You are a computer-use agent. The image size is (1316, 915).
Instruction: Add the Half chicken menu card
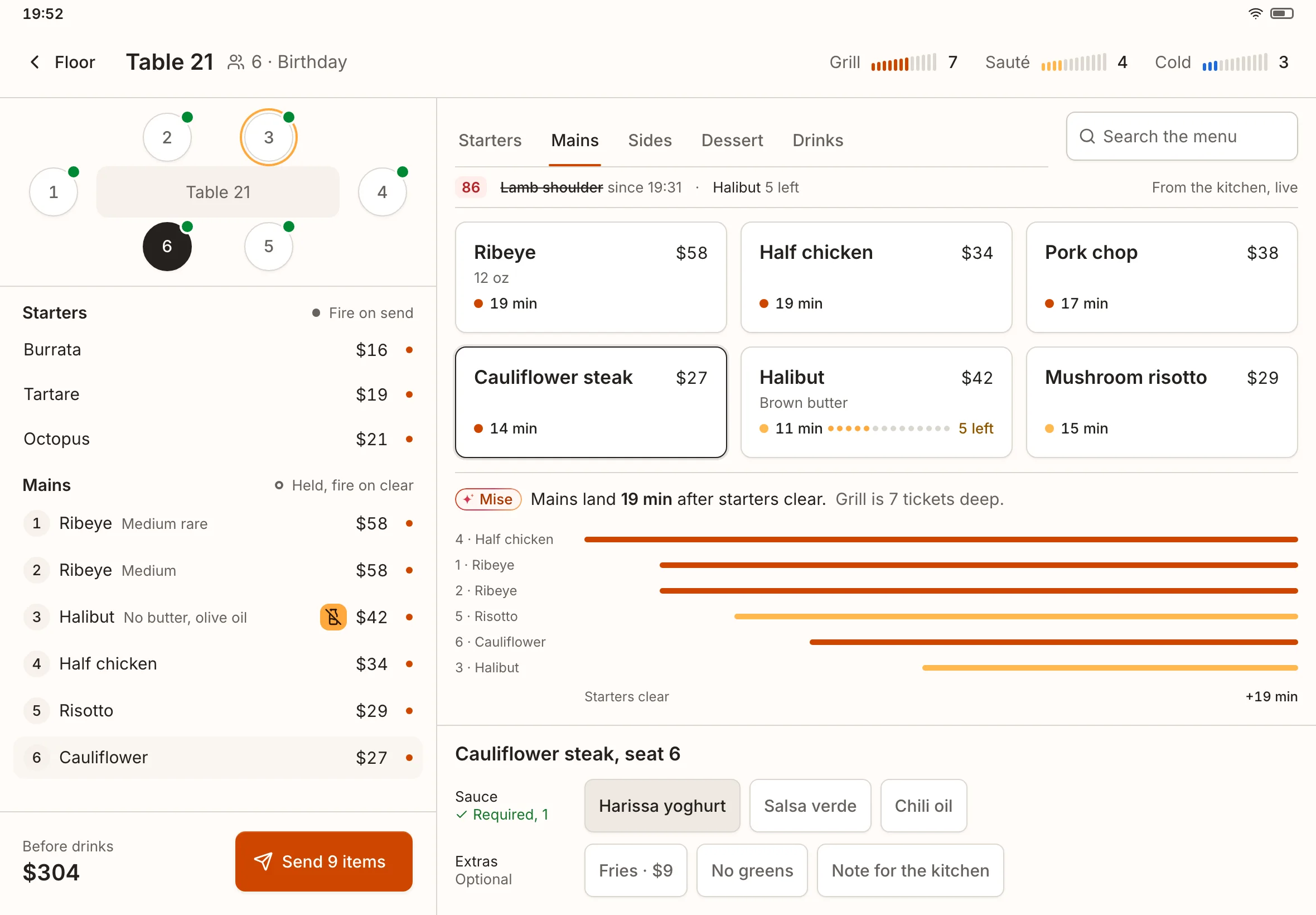point(876,277)
